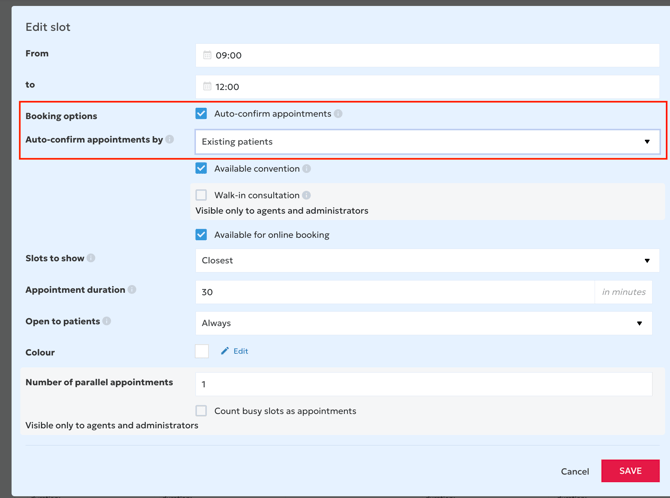Viewport: 670px width, 498px height.
Task: Click the Cancel button
Action: [x=574, y=471]
